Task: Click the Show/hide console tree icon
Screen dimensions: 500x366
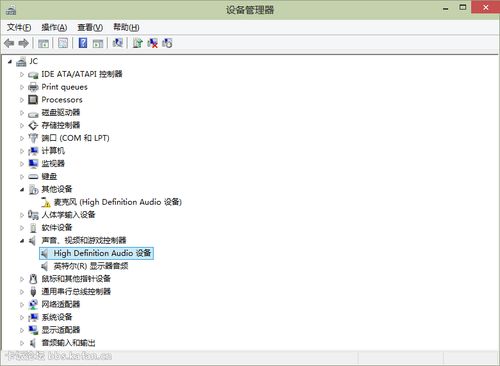Action: (43, 43)
